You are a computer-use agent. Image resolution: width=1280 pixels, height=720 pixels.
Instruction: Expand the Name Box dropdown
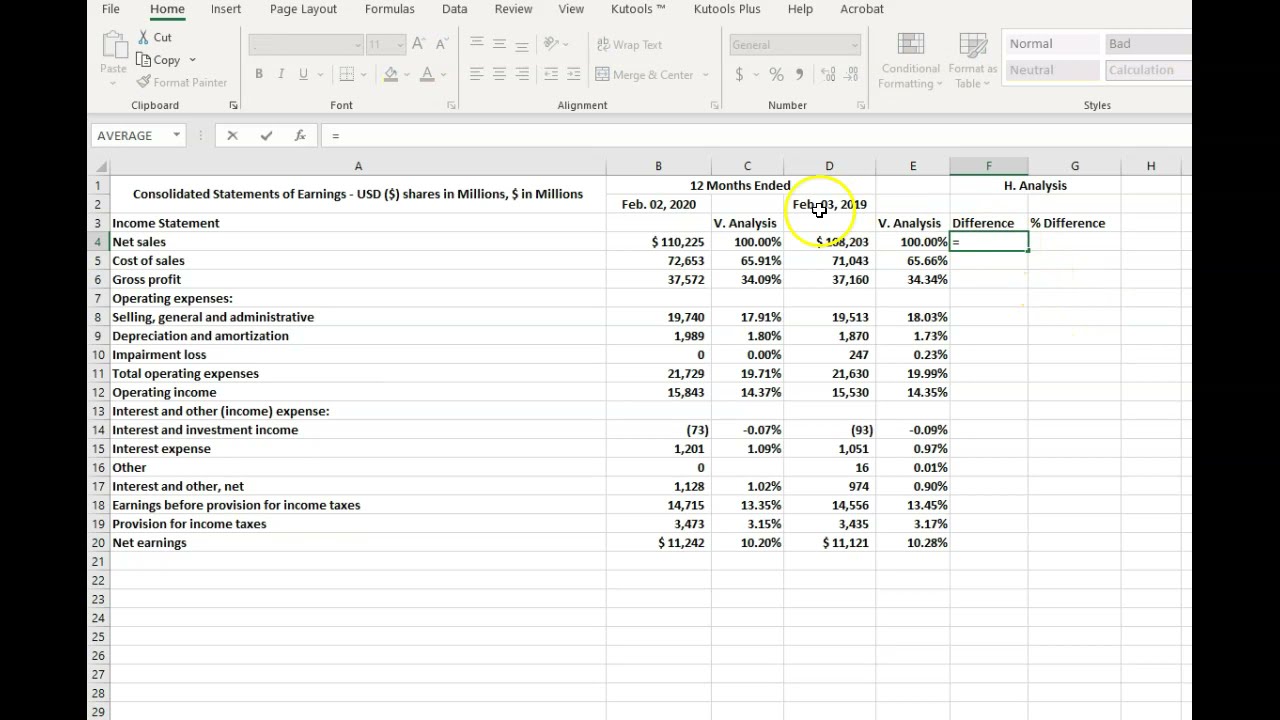click(x=176, y=135)
